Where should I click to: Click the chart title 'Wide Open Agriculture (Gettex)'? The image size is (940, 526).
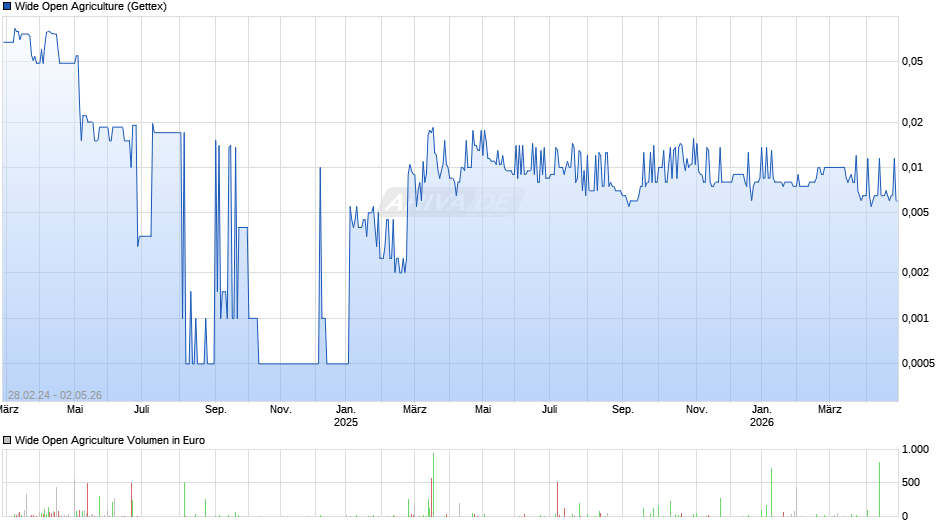(91, 7)
